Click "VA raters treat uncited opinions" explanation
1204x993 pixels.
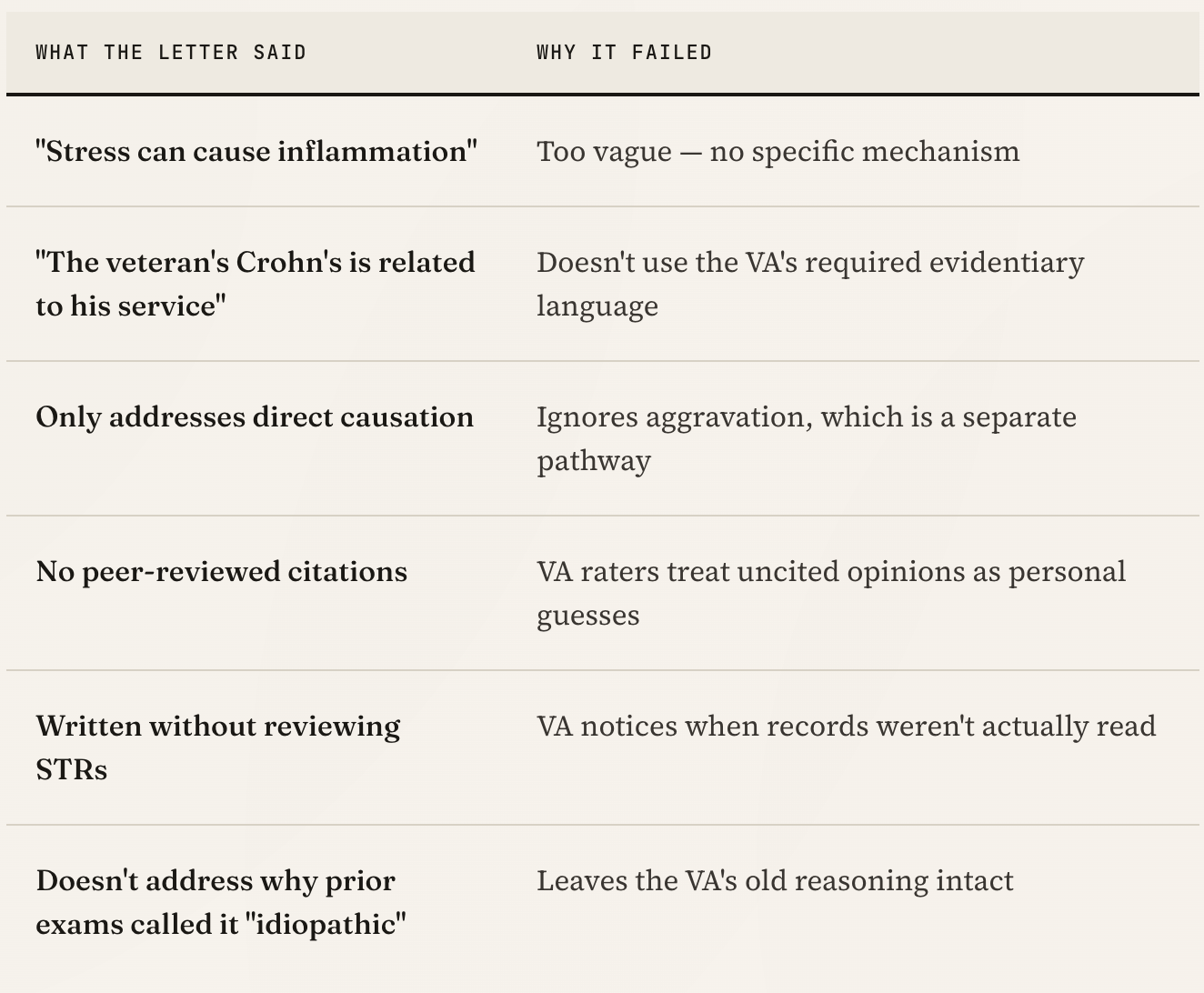[x=830, y=593]
